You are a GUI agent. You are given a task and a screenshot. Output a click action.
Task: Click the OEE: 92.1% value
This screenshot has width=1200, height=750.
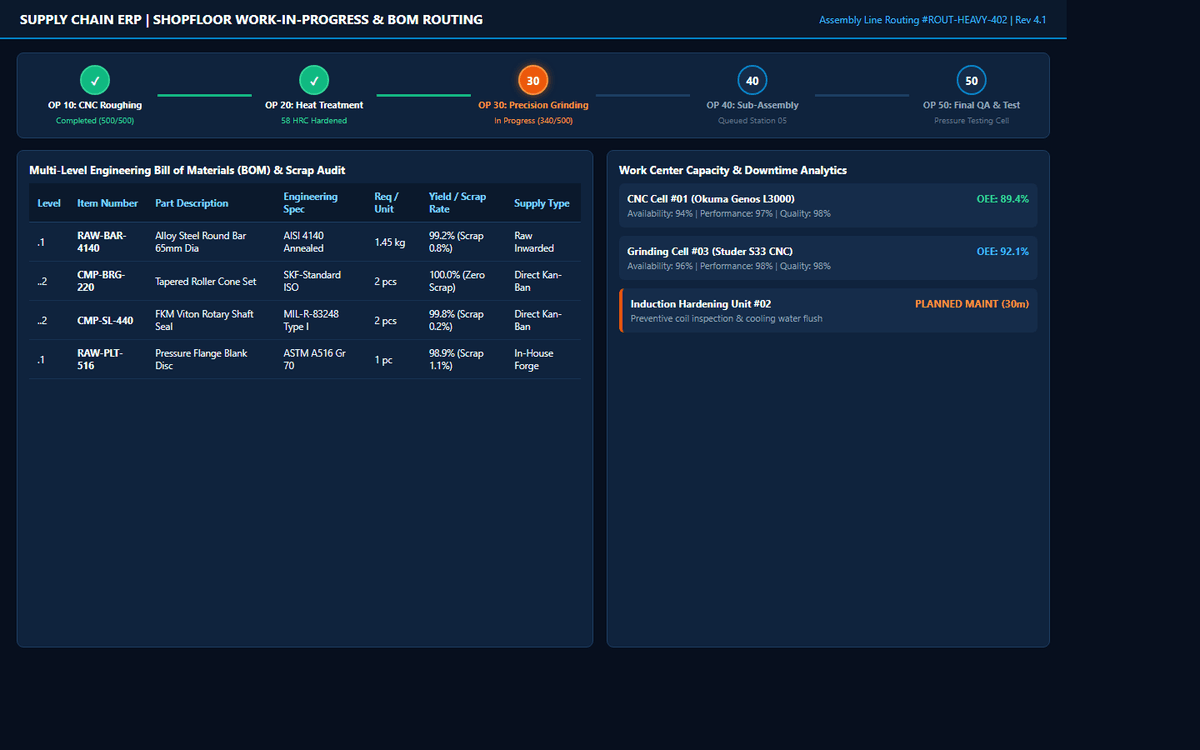tap(1003, 251)
